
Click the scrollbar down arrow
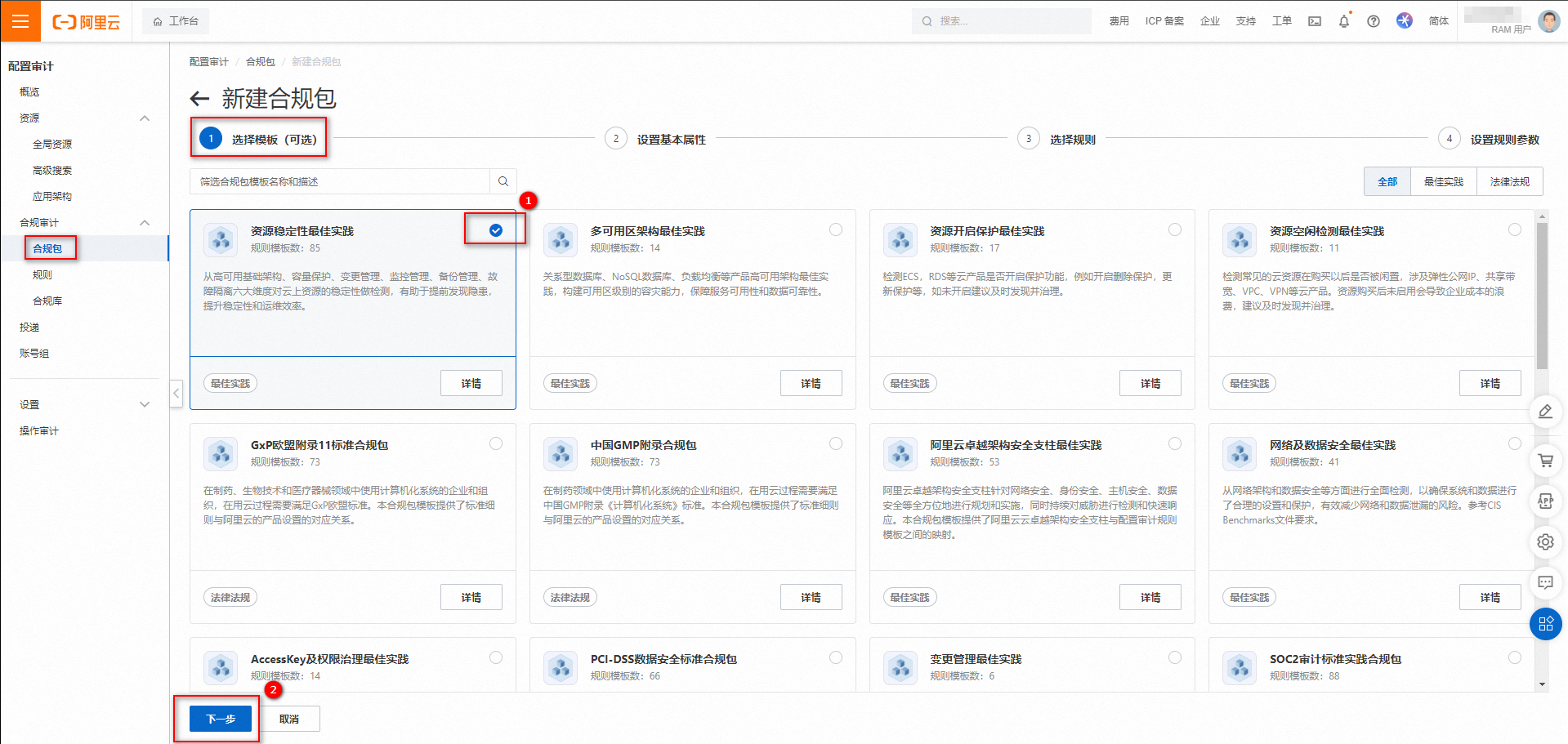pyautogui.click(x=1542, y=684)
